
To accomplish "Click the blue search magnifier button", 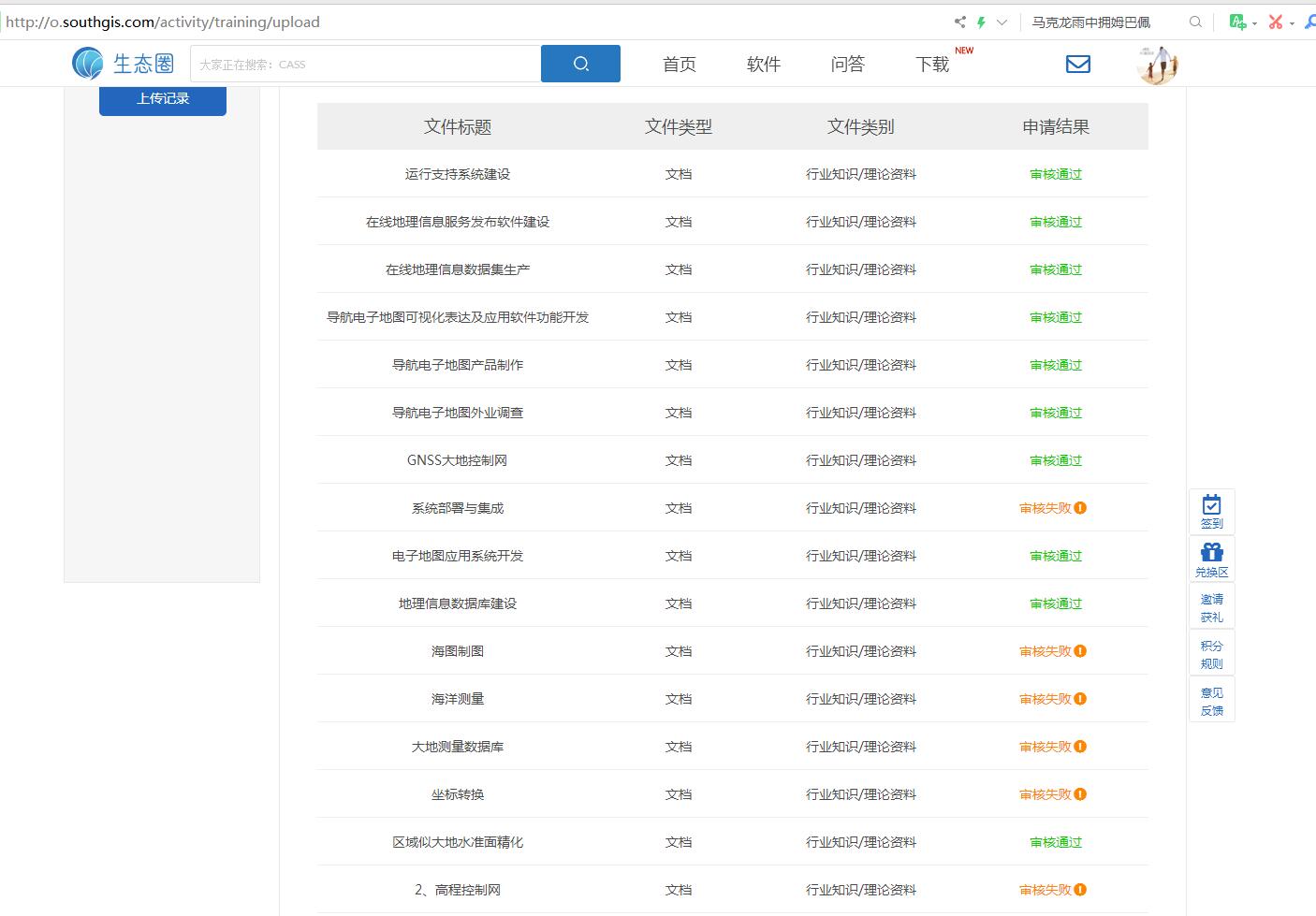I will click(580, 64).
